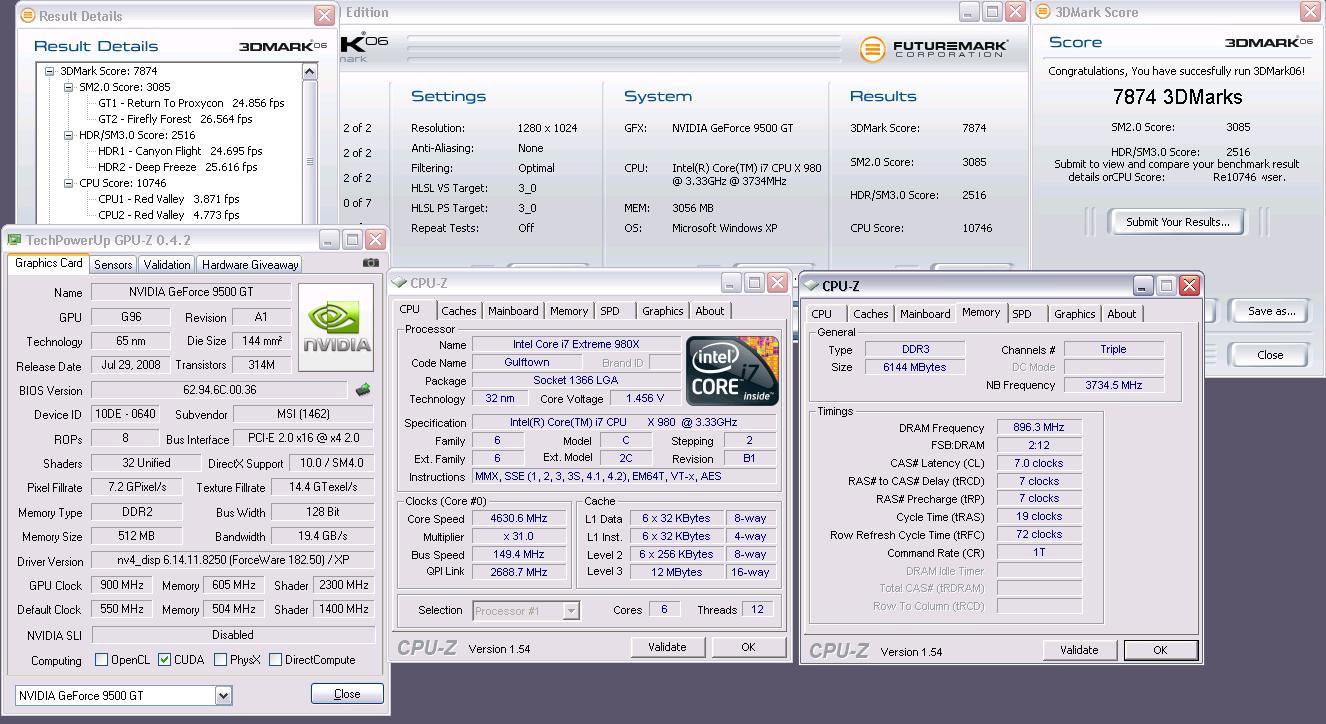This screenshot has width=1326, height=724.
Task: Enable the OpenCL checkbox
Action: pos(101,660)
